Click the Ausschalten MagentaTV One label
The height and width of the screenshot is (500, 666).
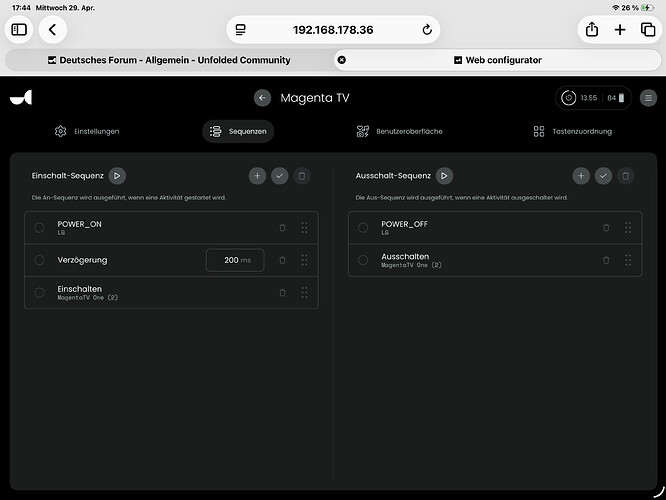tap(411, 260)
